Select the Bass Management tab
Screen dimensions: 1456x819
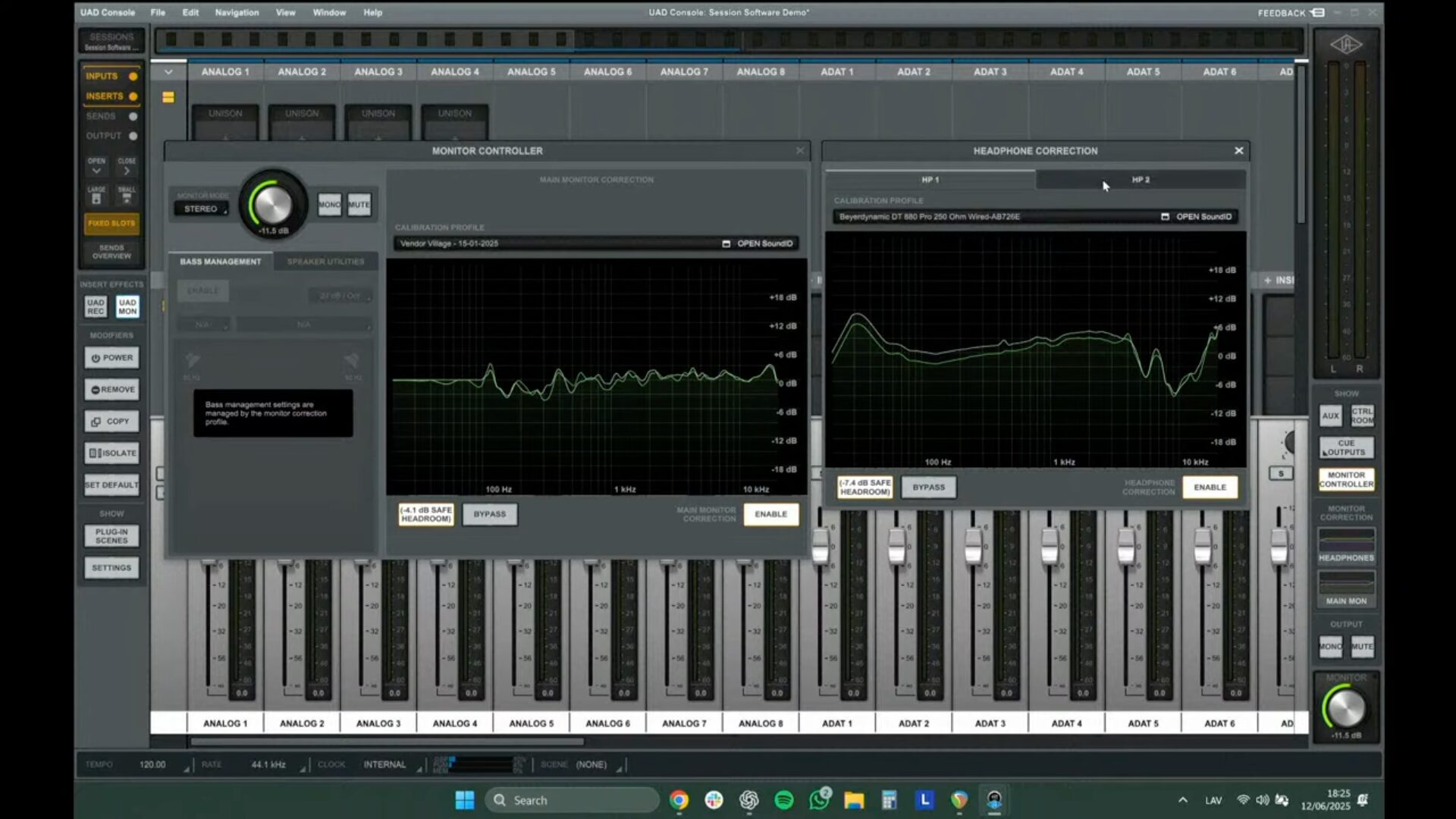[x=220, y=262]
